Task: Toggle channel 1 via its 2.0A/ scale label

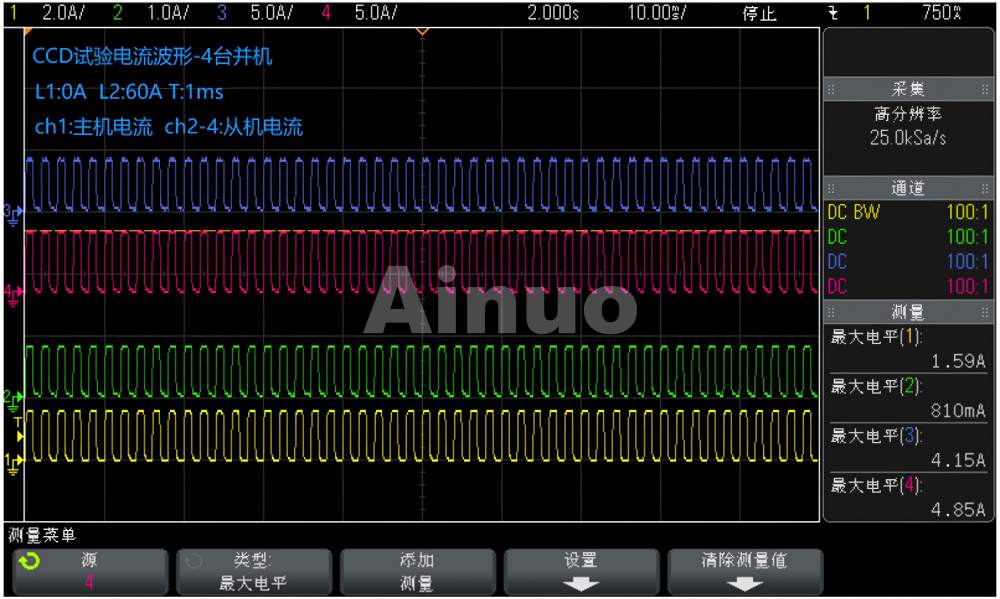Action: [x=59, y=13]
